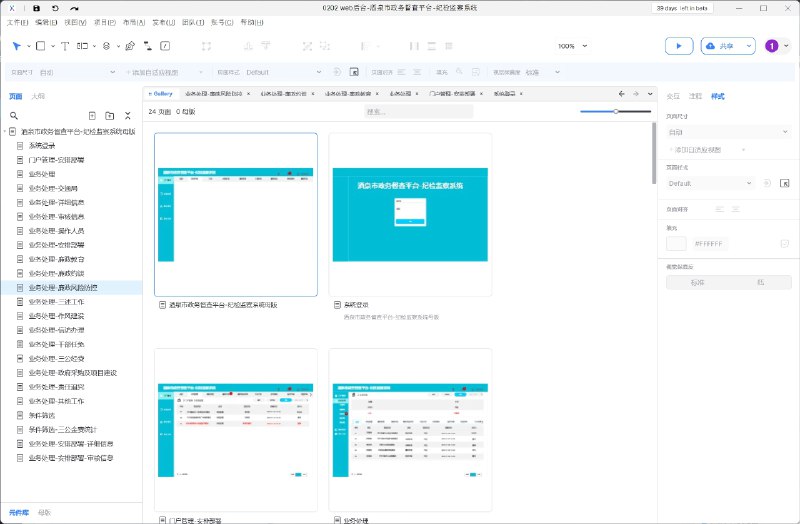The height and width of the screenshot is (524, 800).
Task: Select the rectangle shape tool
Action: (x=40, y=46)
